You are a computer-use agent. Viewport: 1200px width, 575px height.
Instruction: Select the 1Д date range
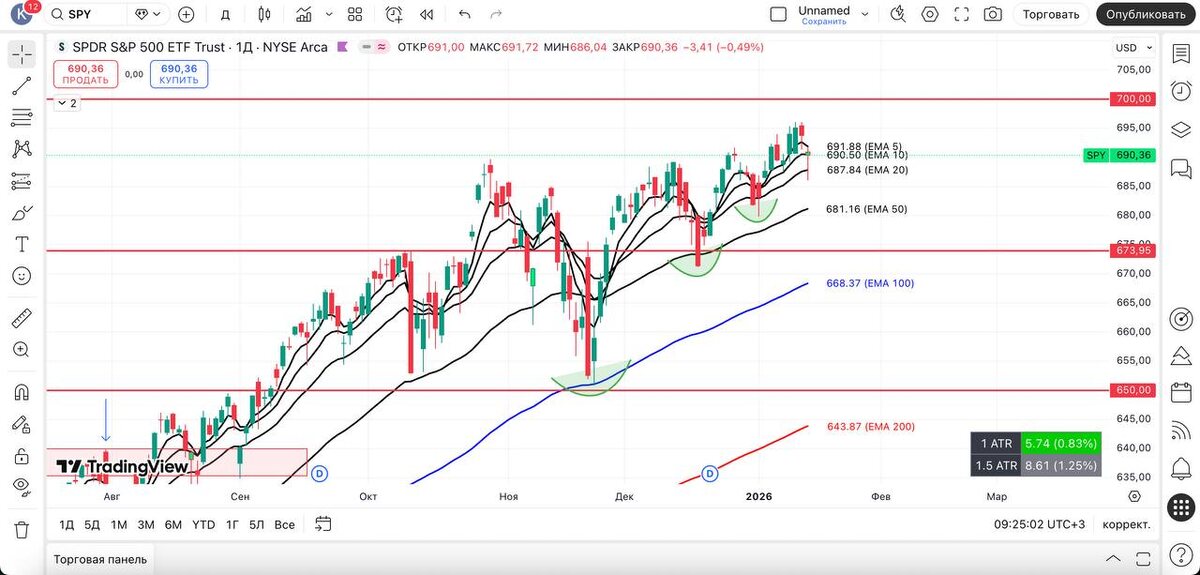tap(67, 524)
